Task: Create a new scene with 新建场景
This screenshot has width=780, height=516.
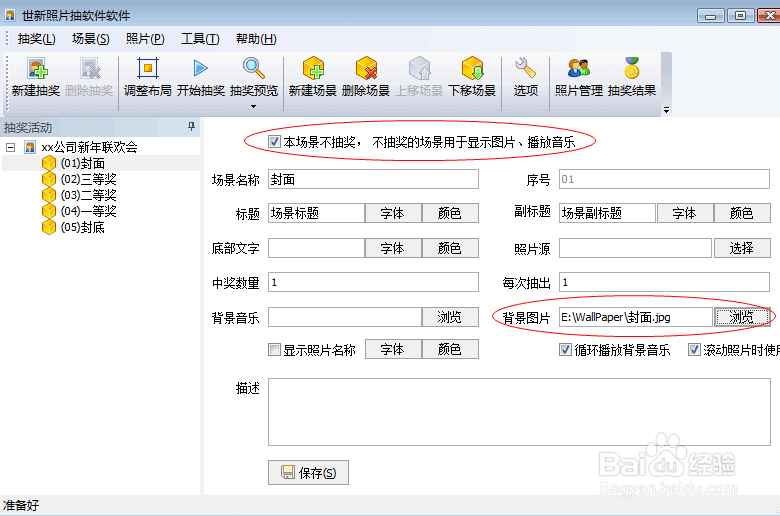Action: pyautogui.click(x=312, y=77)
